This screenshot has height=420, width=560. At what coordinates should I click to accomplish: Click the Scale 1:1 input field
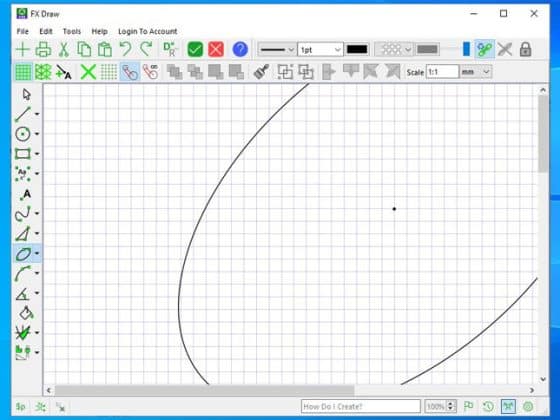coord(442,72)
